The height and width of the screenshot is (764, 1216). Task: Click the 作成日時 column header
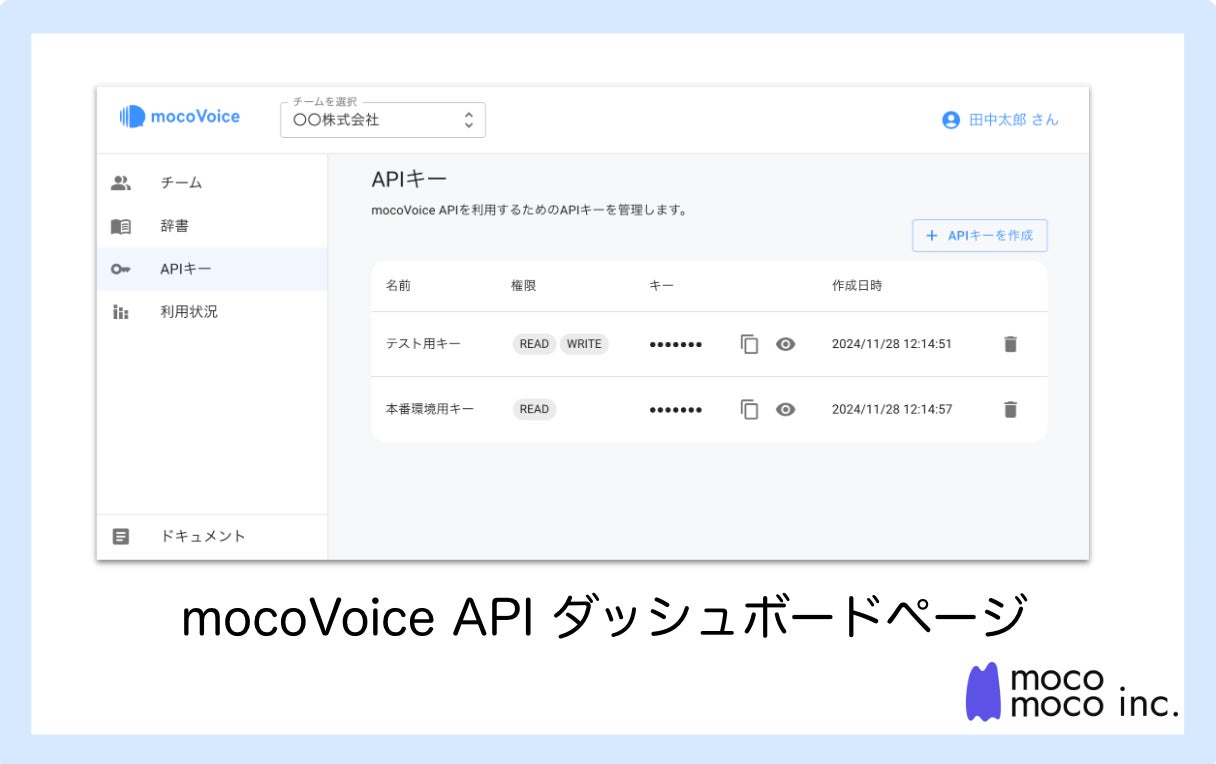857,286
